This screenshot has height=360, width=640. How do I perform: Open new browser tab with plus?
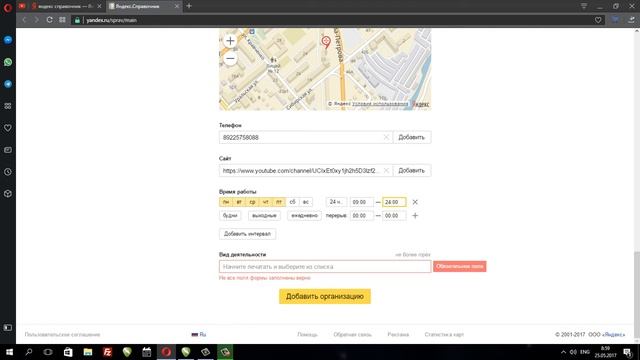pos(189,6)
